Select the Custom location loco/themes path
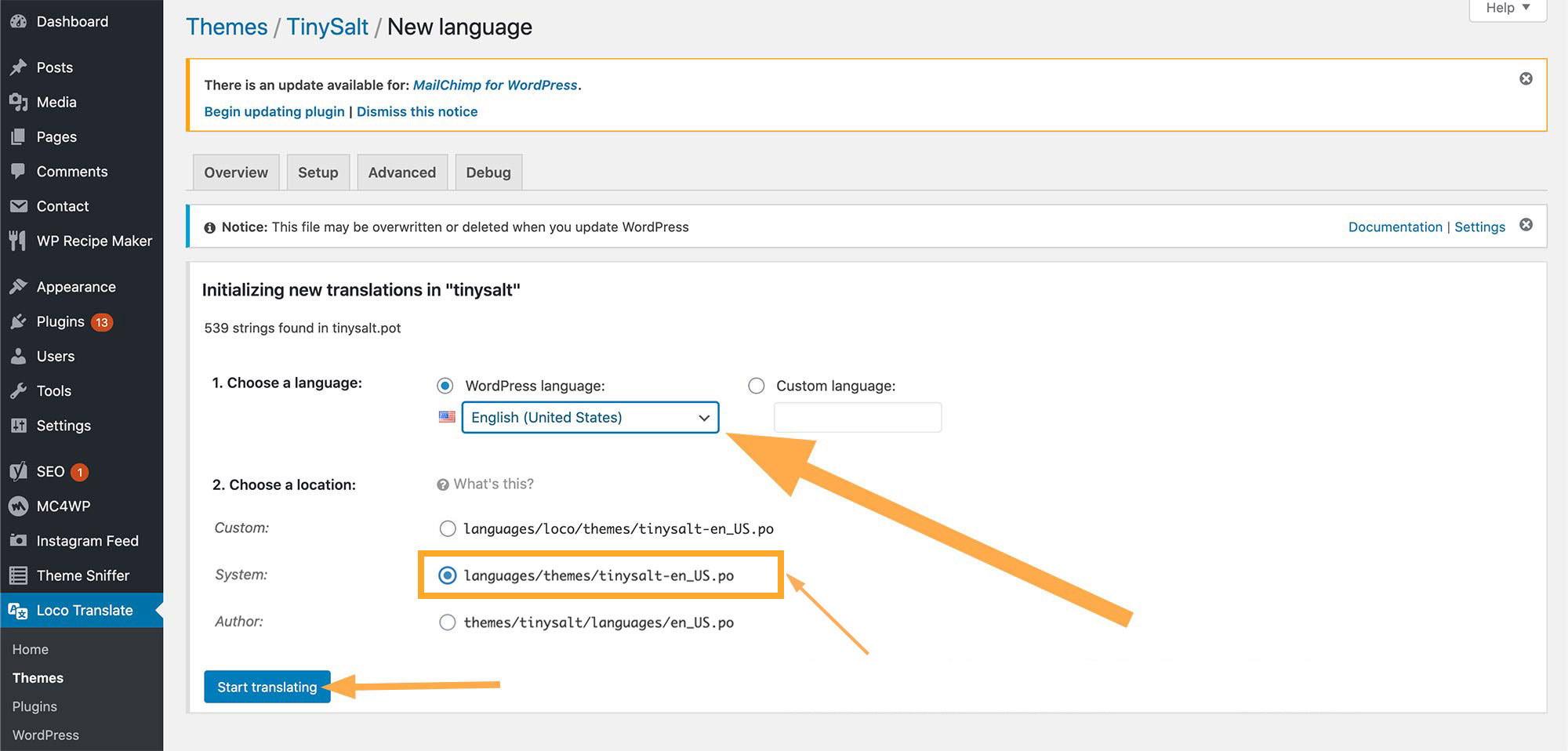This screenshot has width=1568, height=751. pos(447,528)
